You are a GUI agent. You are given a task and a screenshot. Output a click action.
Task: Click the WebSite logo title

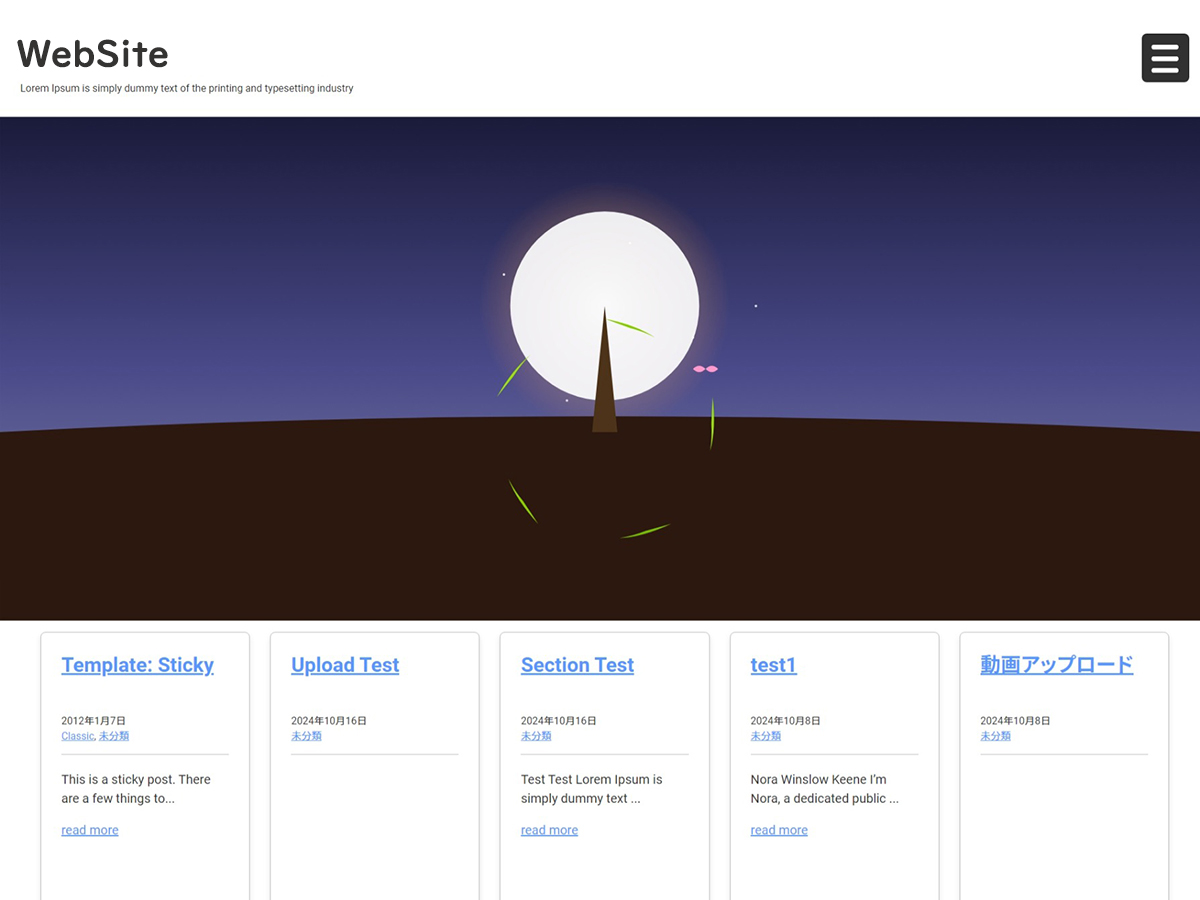point(93,53)
